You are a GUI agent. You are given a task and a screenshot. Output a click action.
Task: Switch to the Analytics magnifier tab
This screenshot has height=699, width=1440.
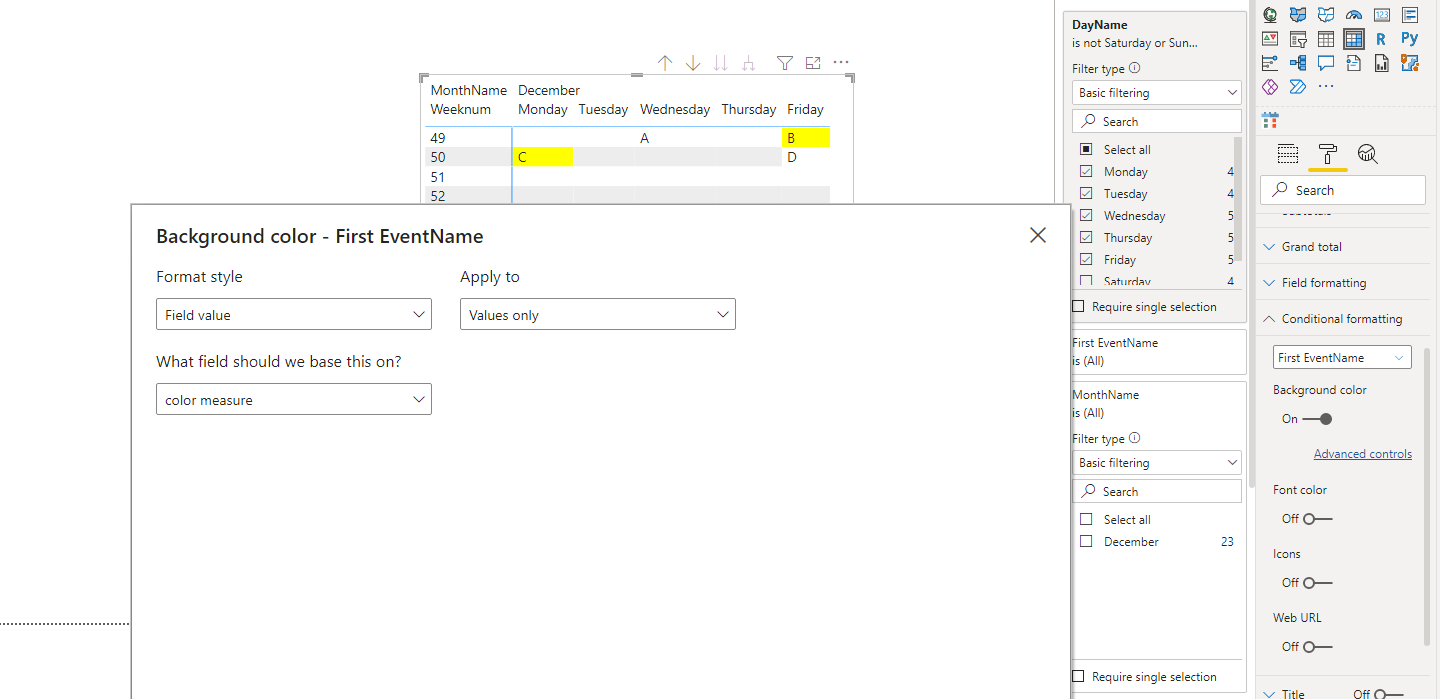[x=1368, y=154]
